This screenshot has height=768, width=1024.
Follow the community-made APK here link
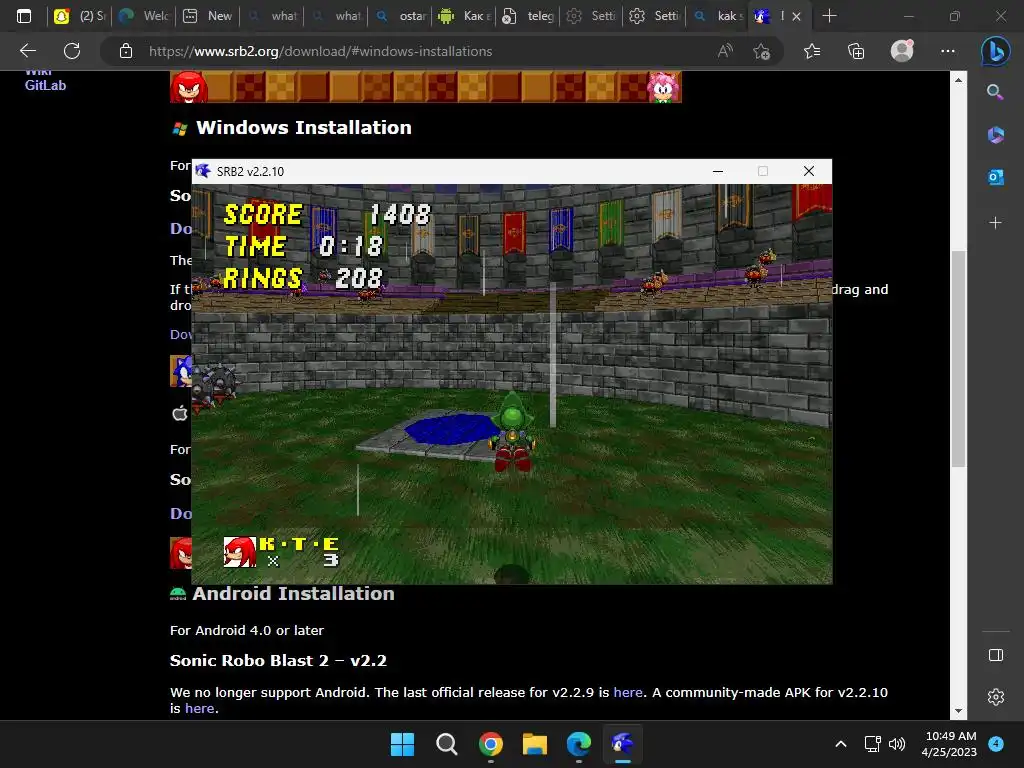pyautogui.click(x=199, y=709)
